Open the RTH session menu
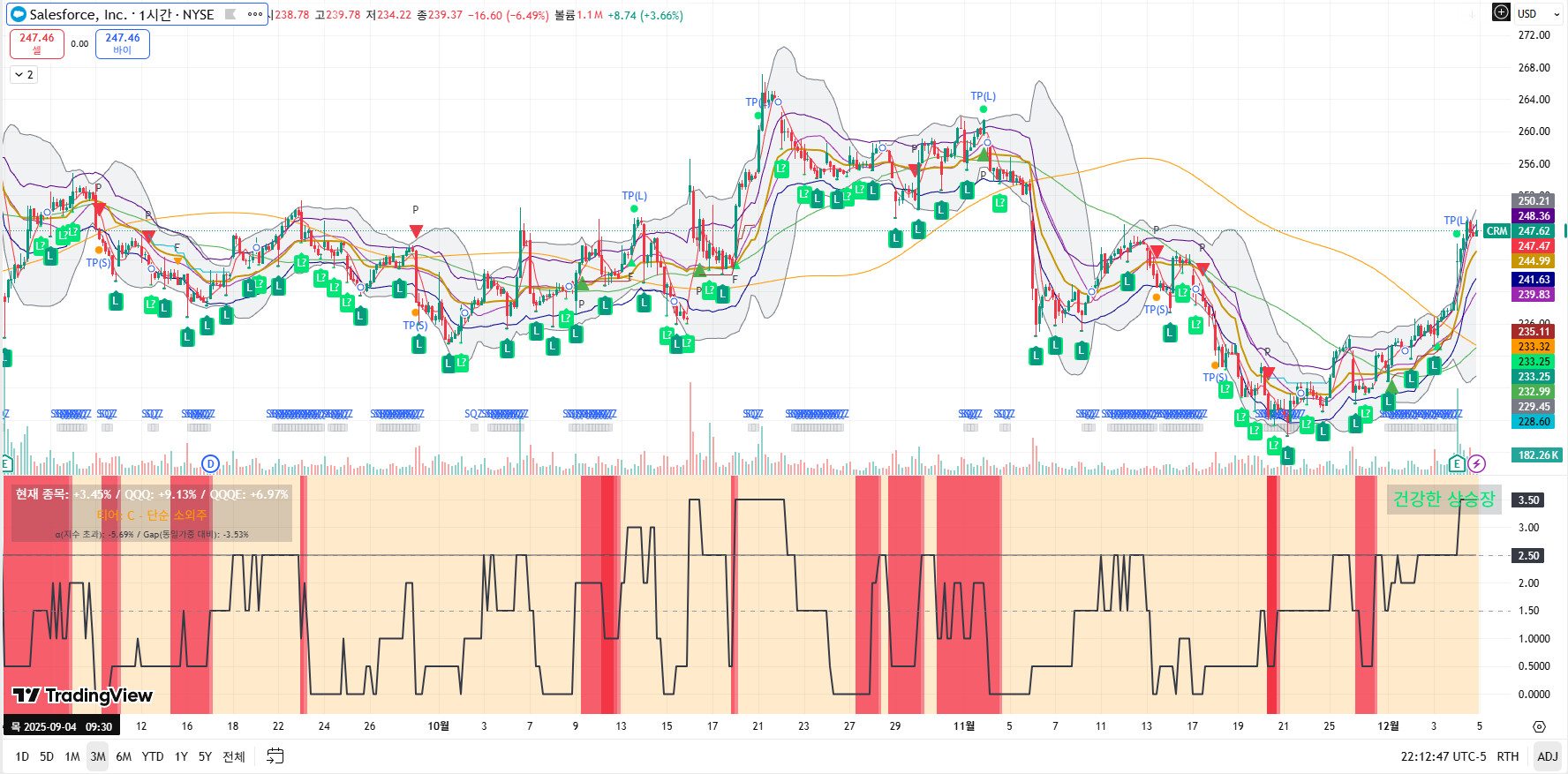 (1508, 756)
